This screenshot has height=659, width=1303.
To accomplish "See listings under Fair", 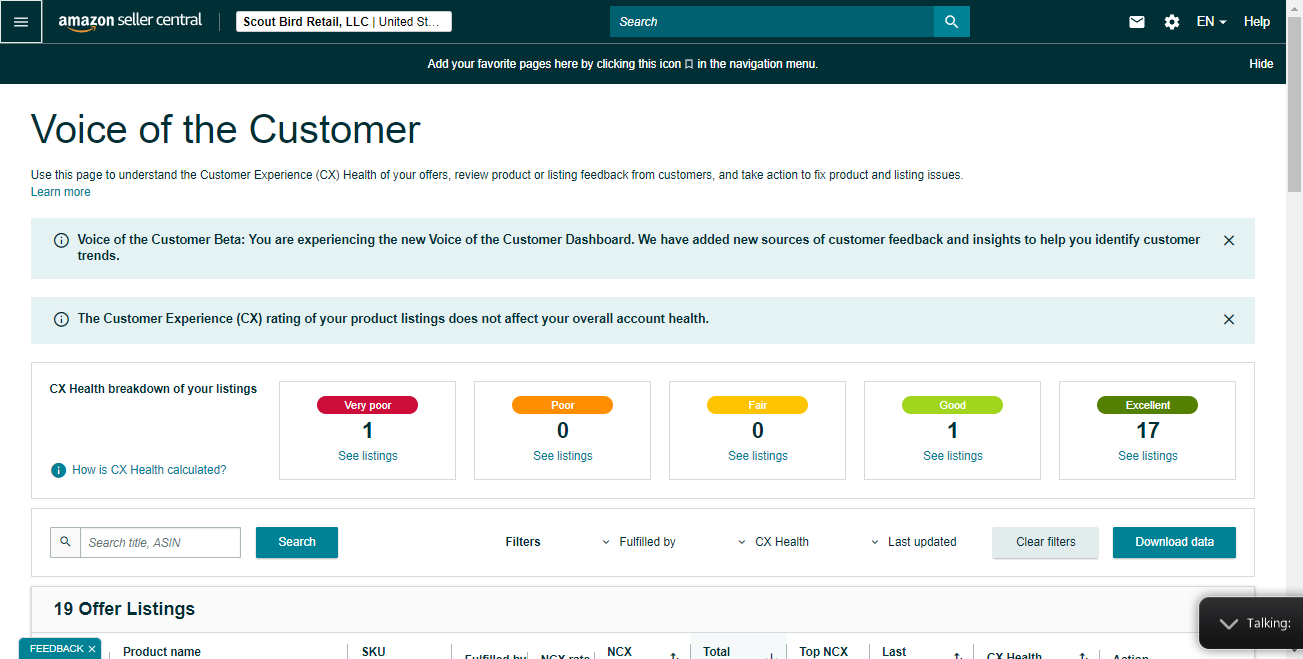I will (x=758, y=456).
